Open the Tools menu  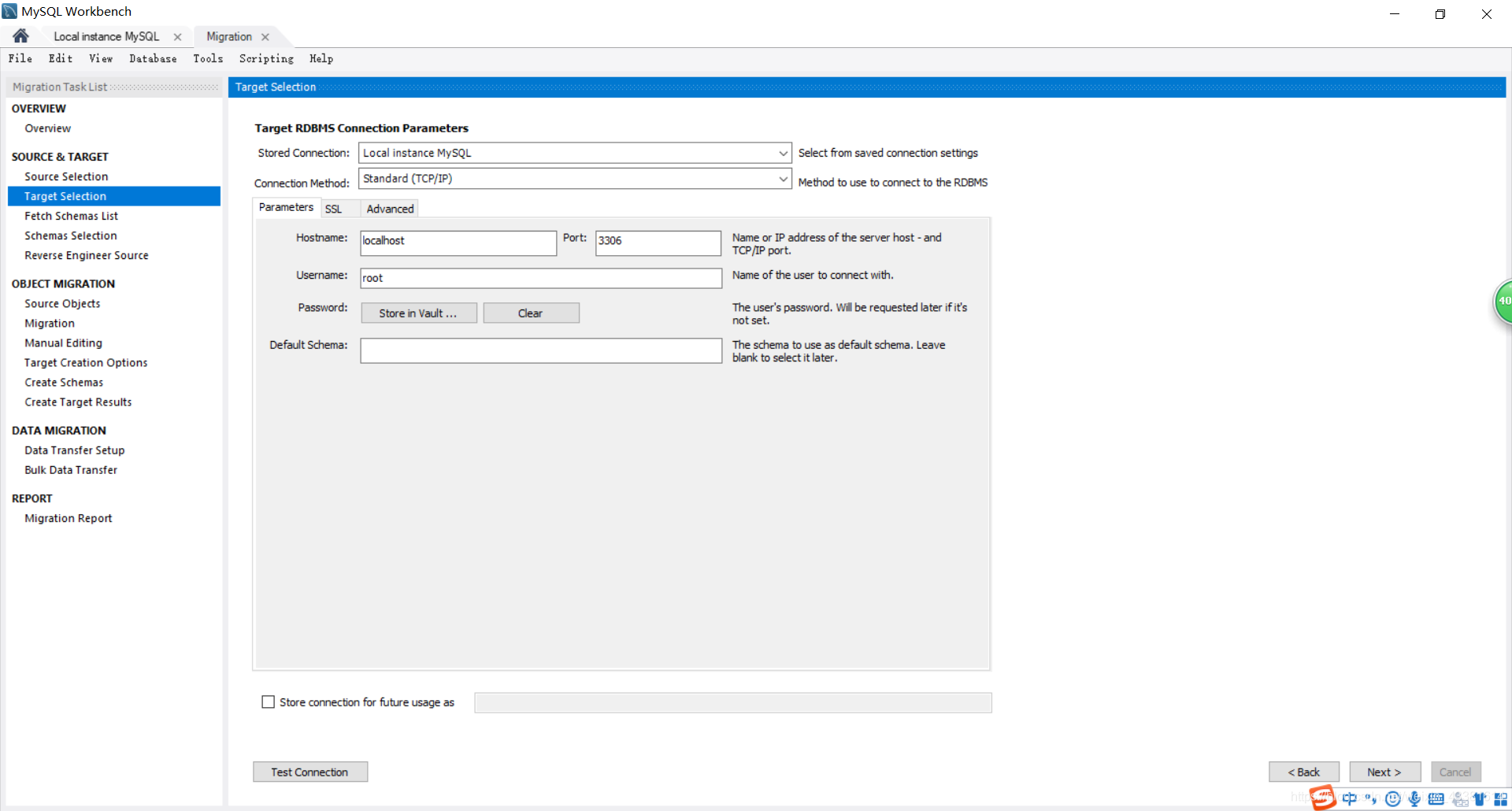pos(208,58)
